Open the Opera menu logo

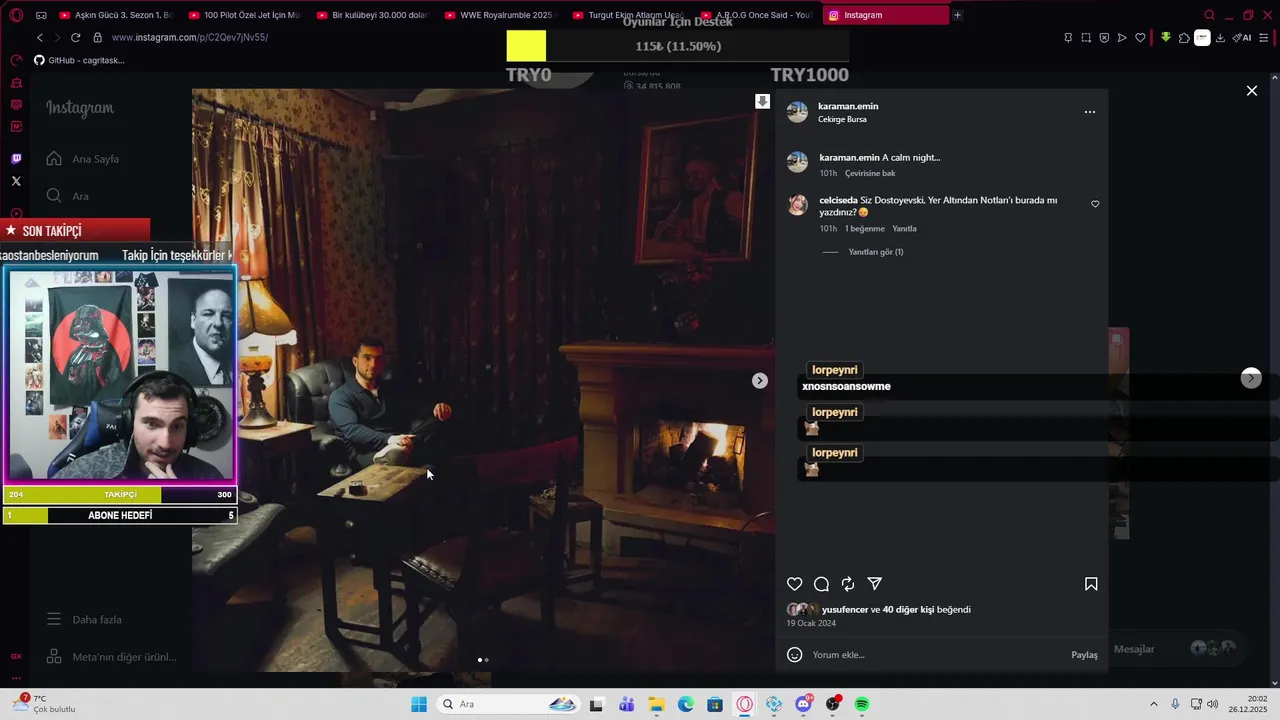tap(16, 15)
